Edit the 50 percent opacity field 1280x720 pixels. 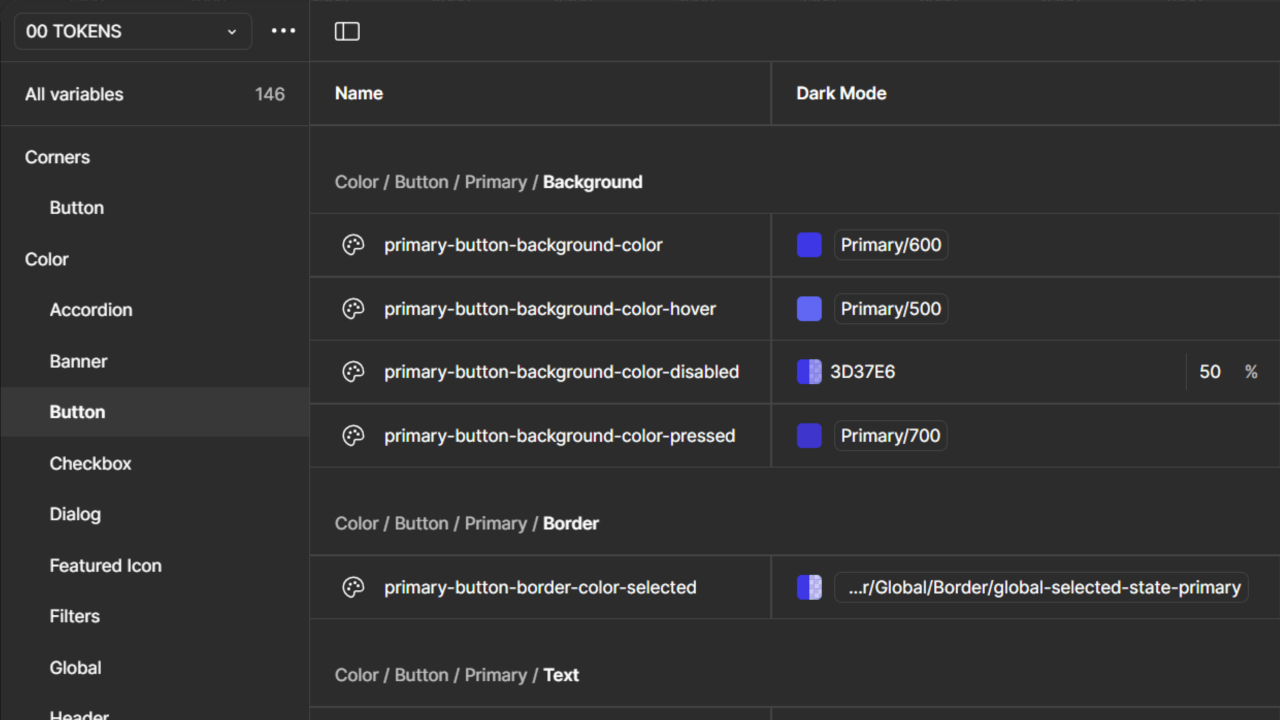click(x=1210, y=372)
